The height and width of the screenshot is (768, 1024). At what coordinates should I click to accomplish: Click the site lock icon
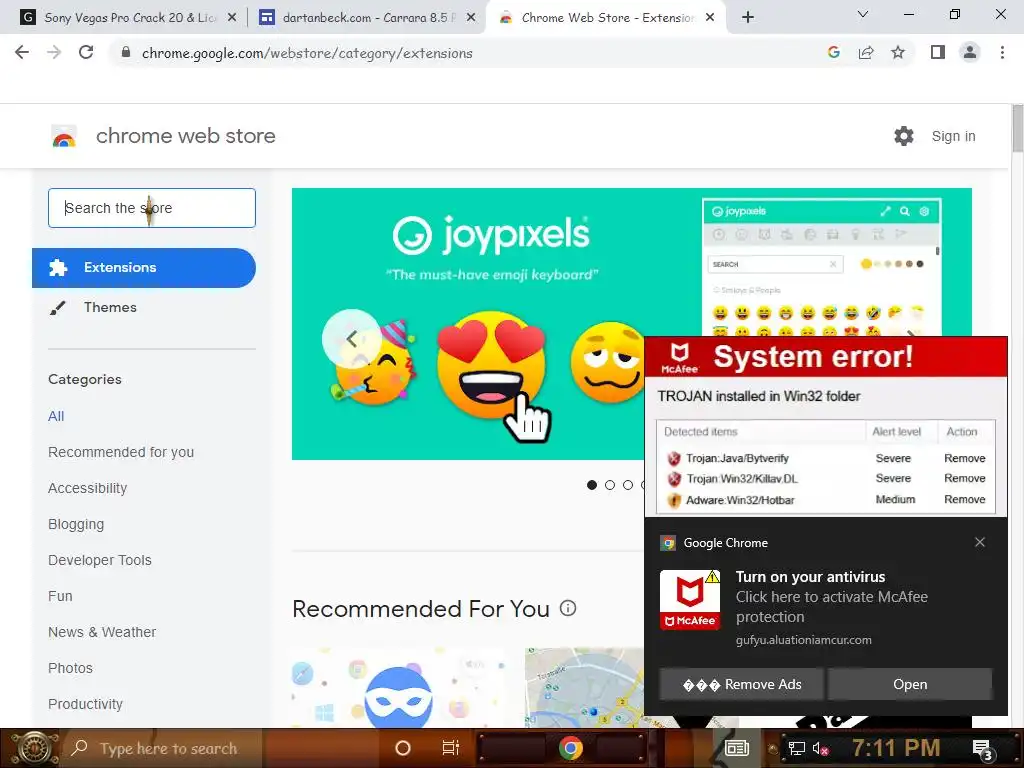coord(125,52)
